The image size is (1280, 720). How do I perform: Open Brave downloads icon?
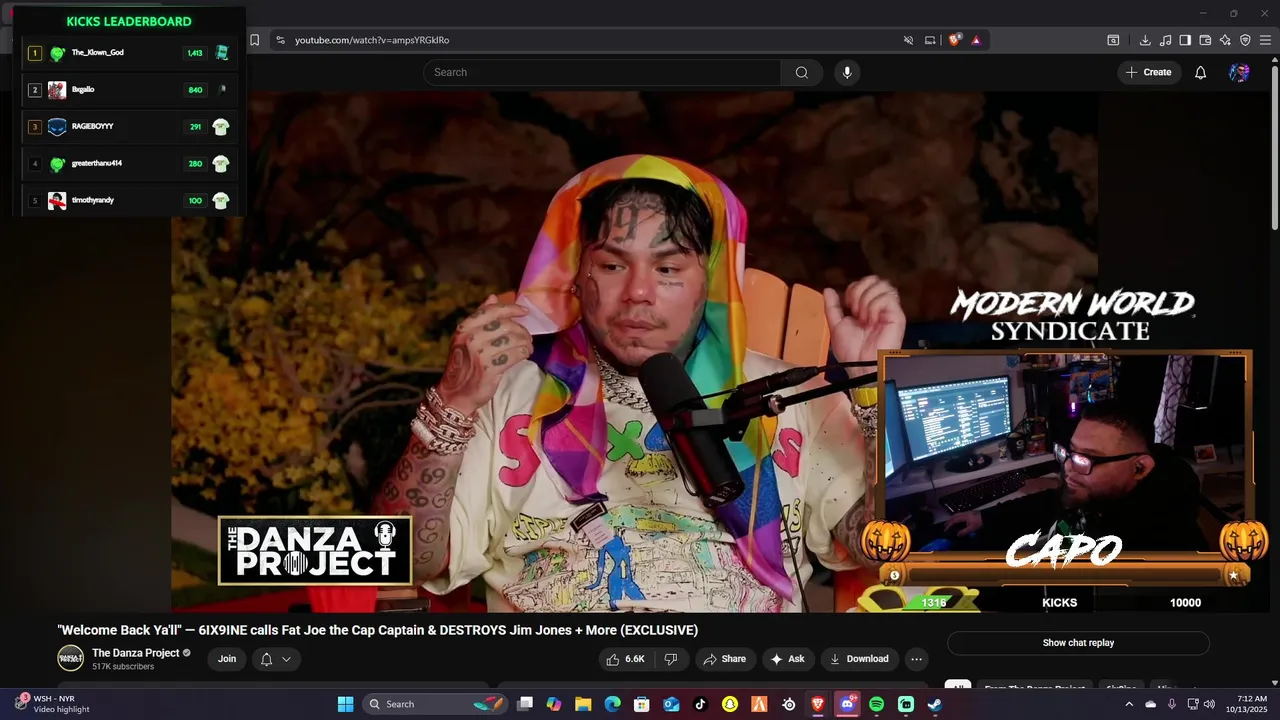click(x=1145, y=40)
